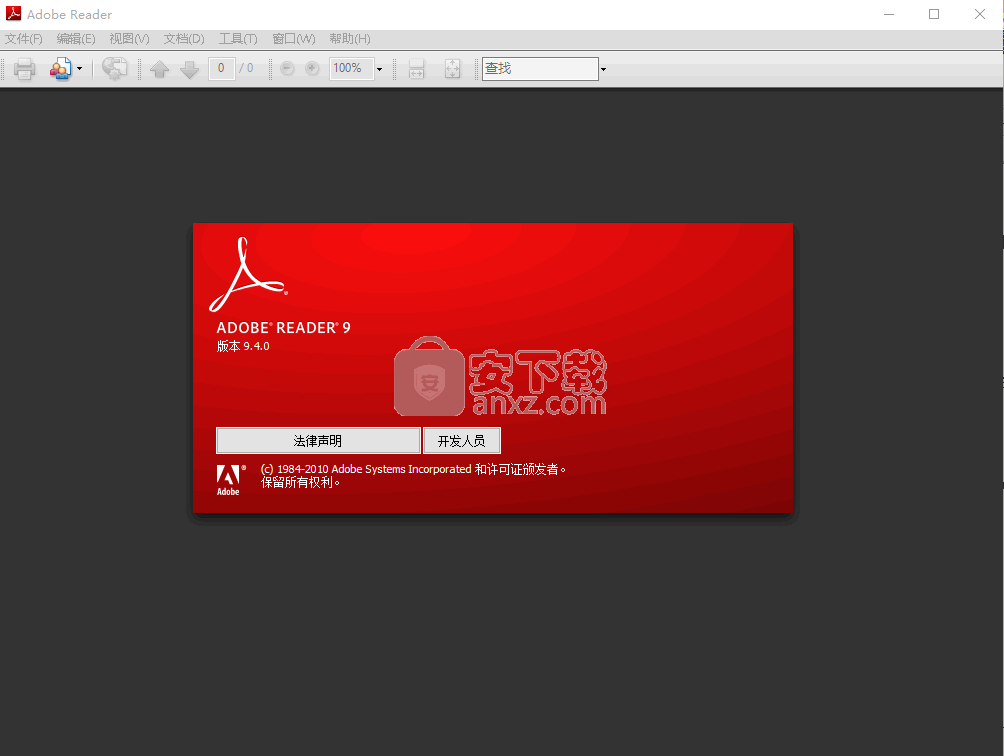The image size is (1004, 756).
Task: Click the Adobe Reader title bar icon
Action: click(13, 13)
